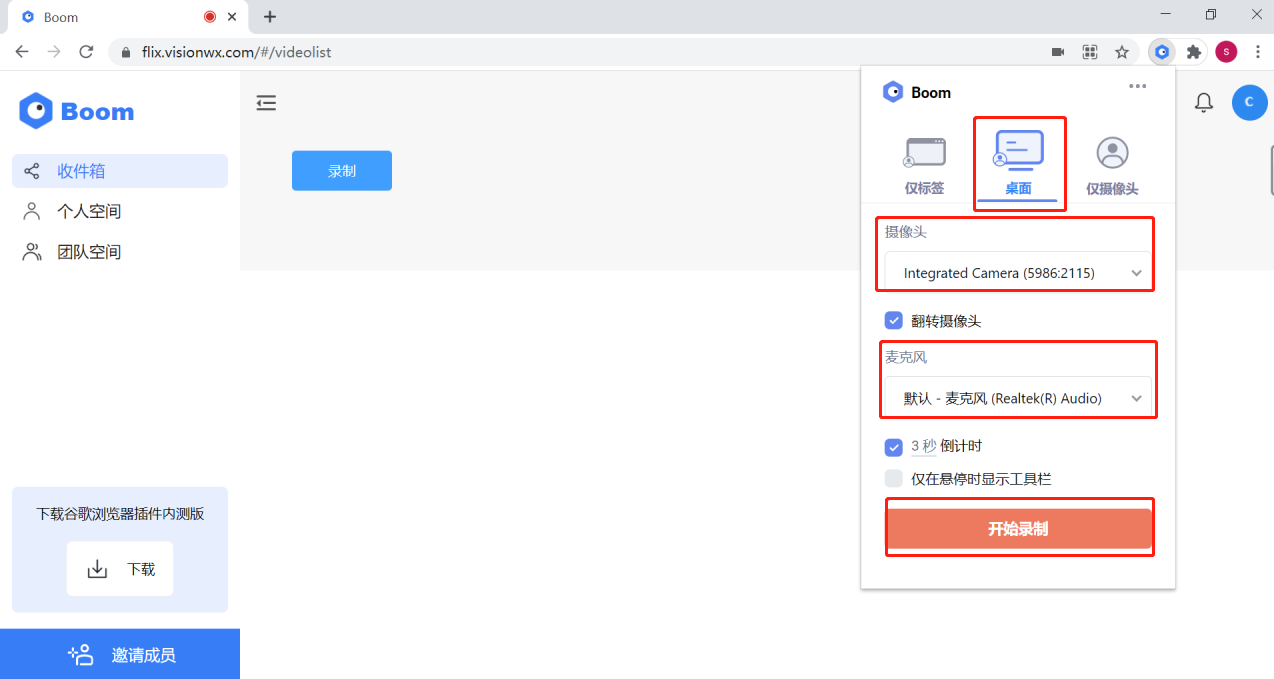Open 团队空间 in sidebar
1274x679 pixels.
120,252
